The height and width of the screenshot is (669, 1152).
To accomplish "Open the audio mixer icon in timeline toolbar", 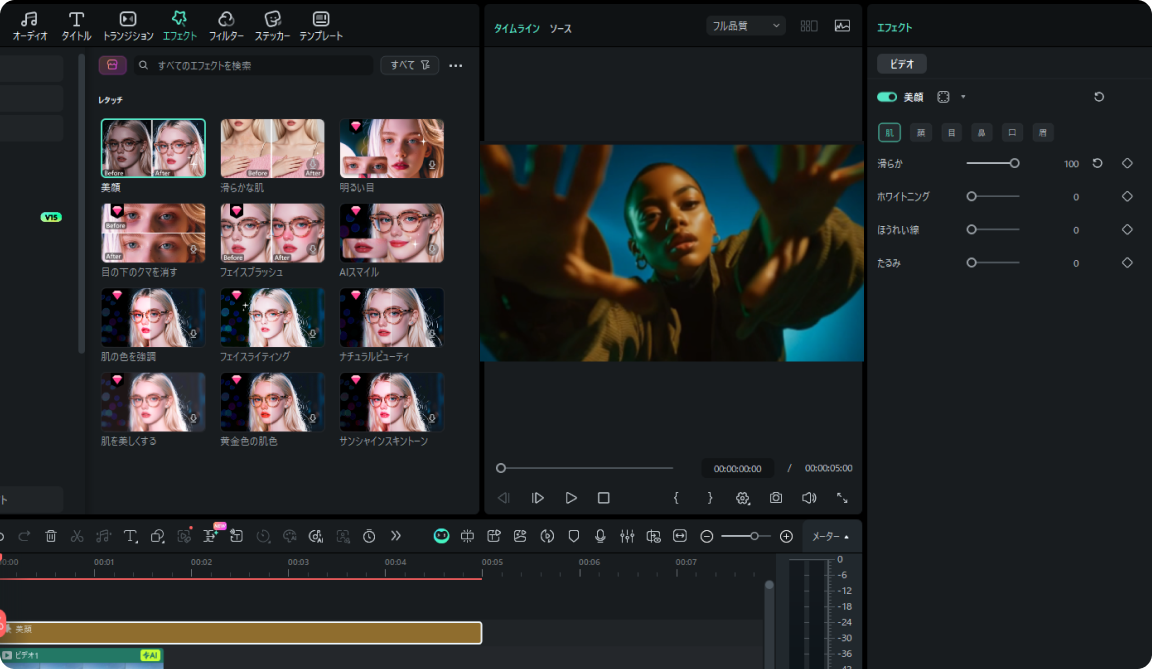I will point(627,536).
